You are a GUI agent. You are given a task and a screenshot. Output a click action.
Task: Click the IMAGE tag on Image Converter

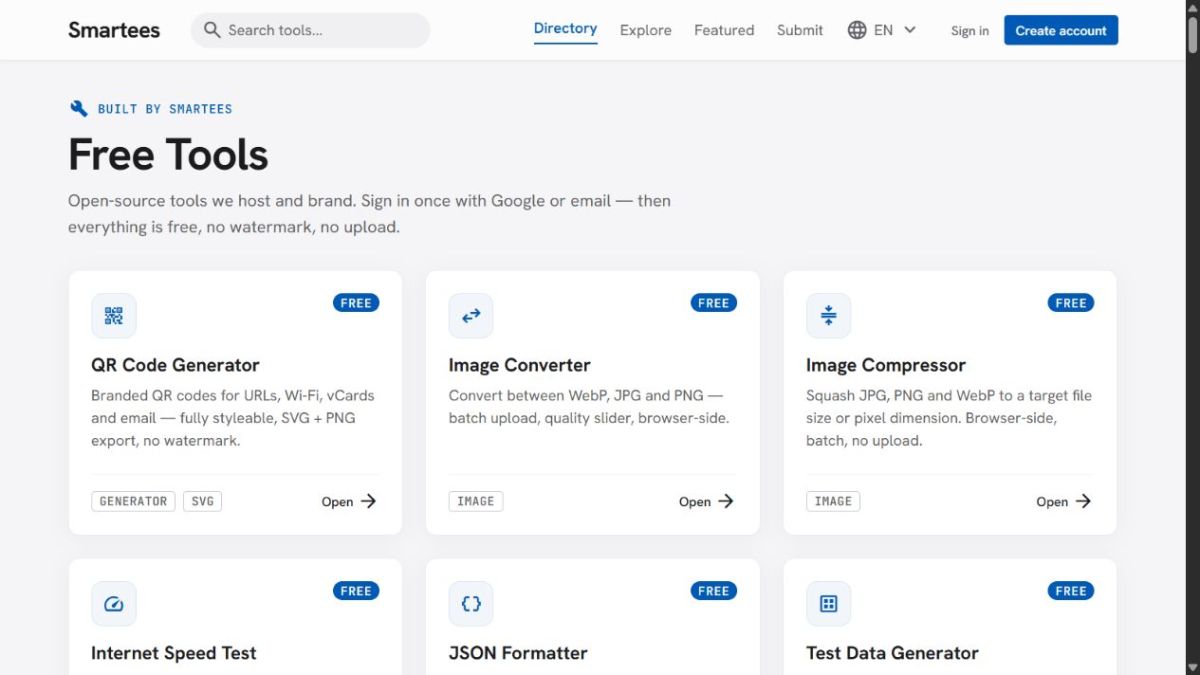(476, 502)
